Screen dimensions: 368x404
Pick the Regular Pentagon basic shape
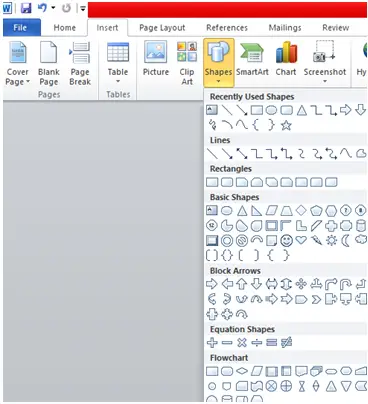pos(316,211)
